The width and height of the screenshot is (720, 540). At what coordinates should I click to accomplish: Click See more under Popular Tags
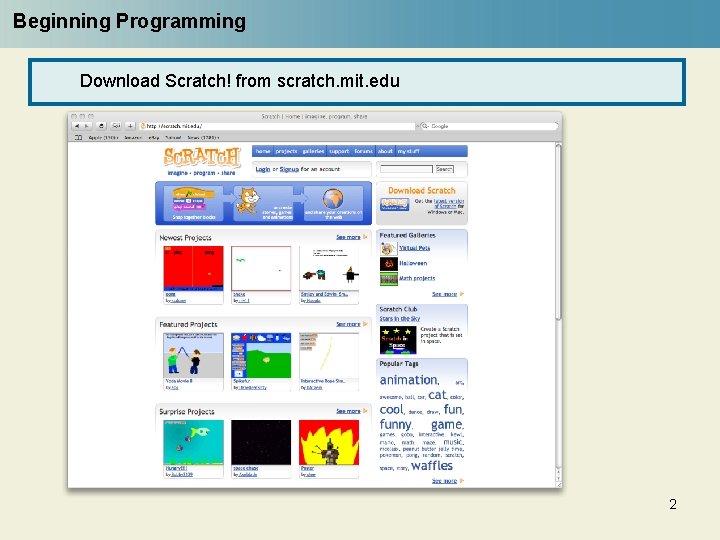point(444,481)
